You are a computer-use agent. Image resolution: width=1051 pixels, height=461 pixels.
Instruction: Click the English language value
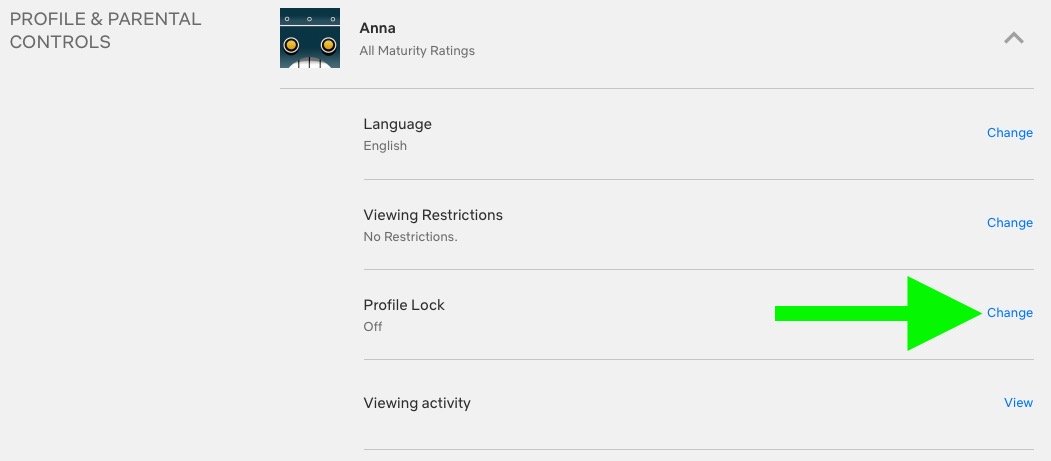pos(385,146)
